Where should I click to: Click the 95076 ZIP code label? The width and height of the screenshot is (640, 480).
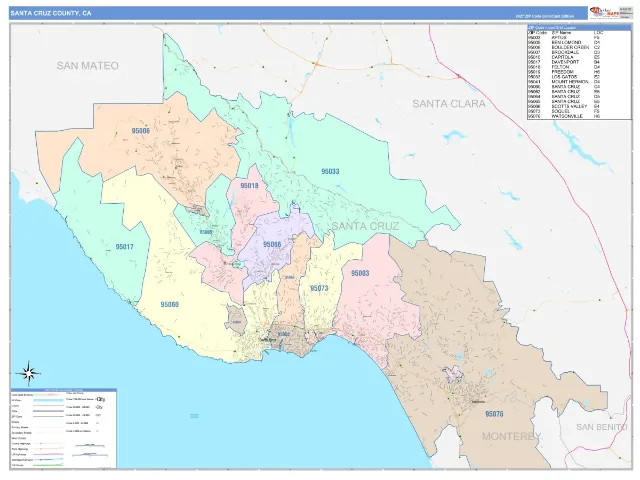pyautogui.click(x=494, y=414)
